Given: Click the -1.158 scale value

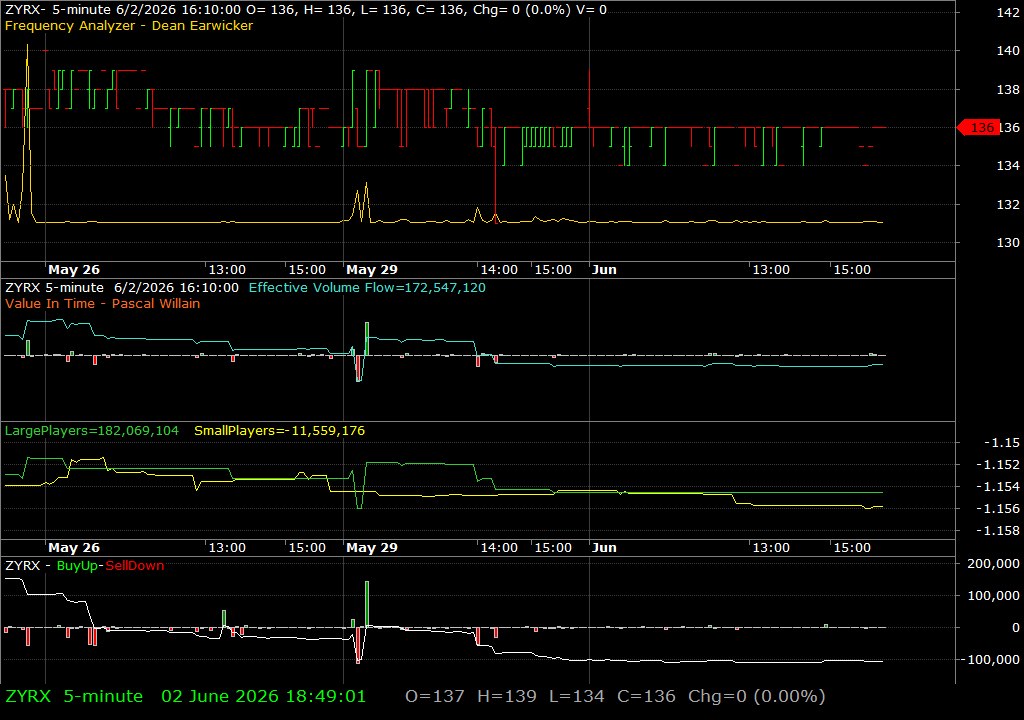Looking at the screenshot, I should 997,531.
